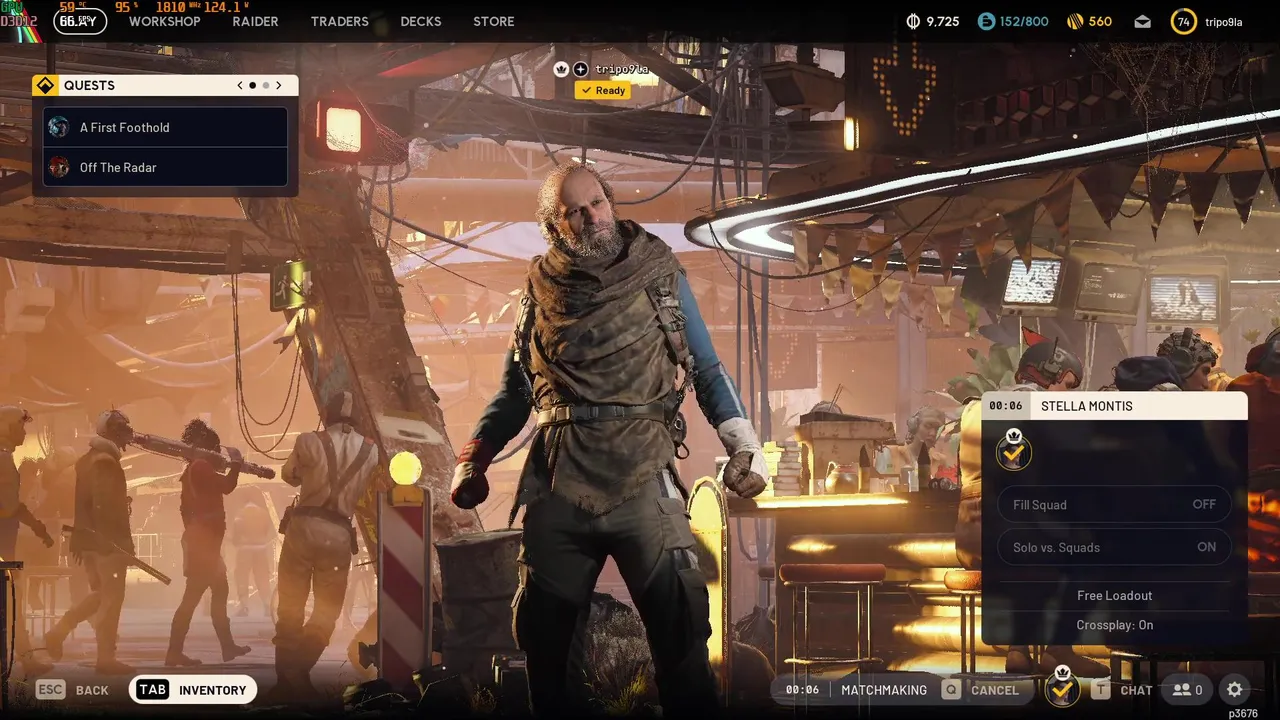Select the Play tab pill
The image size is (1280, 720).
(x=80, y=21)
